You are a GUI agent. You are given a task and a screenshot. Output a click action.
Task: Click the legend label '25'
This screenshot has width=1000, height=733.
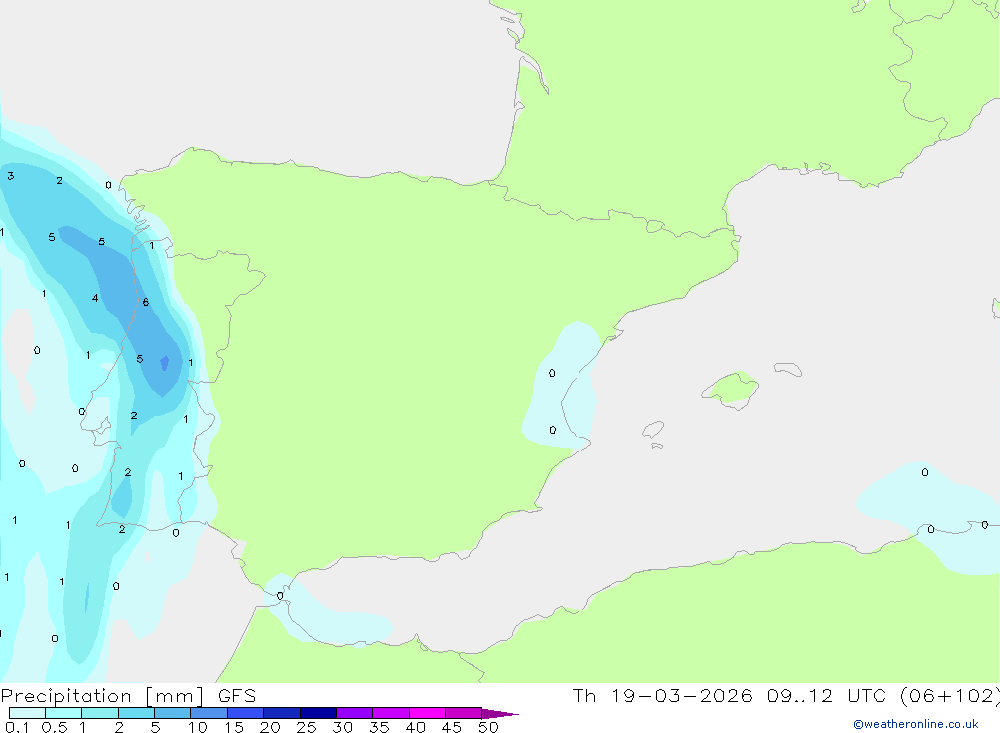[306, 727]
